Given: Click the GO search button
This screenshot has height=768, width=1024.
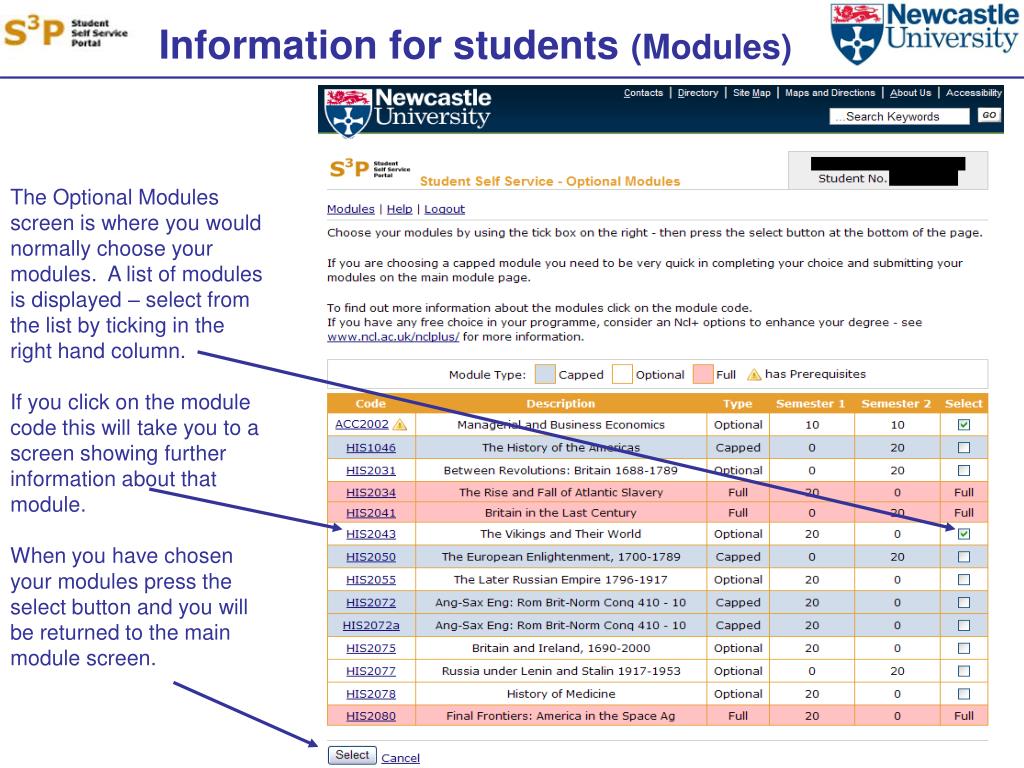Looking at the screenshot, I should pos(989,116).
